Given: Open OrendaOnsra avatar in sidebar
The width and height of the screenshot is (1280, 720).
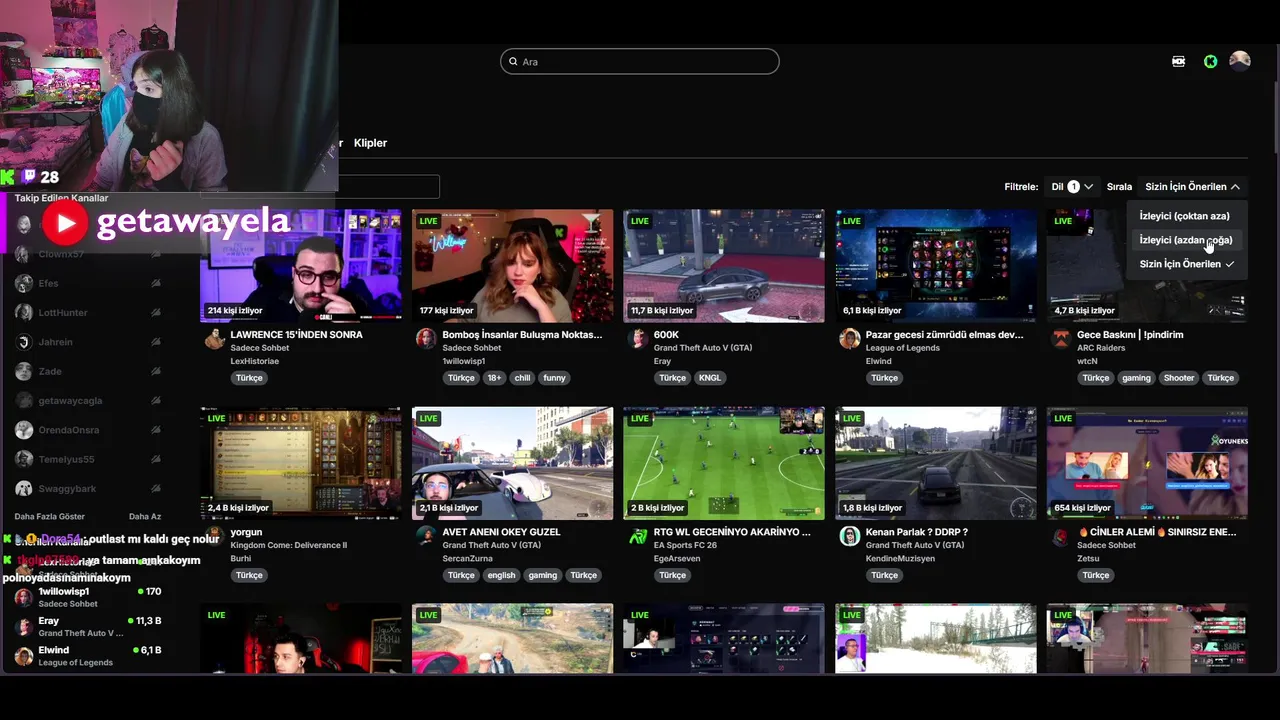Looking at the screenshot, I should click(24, 430).
